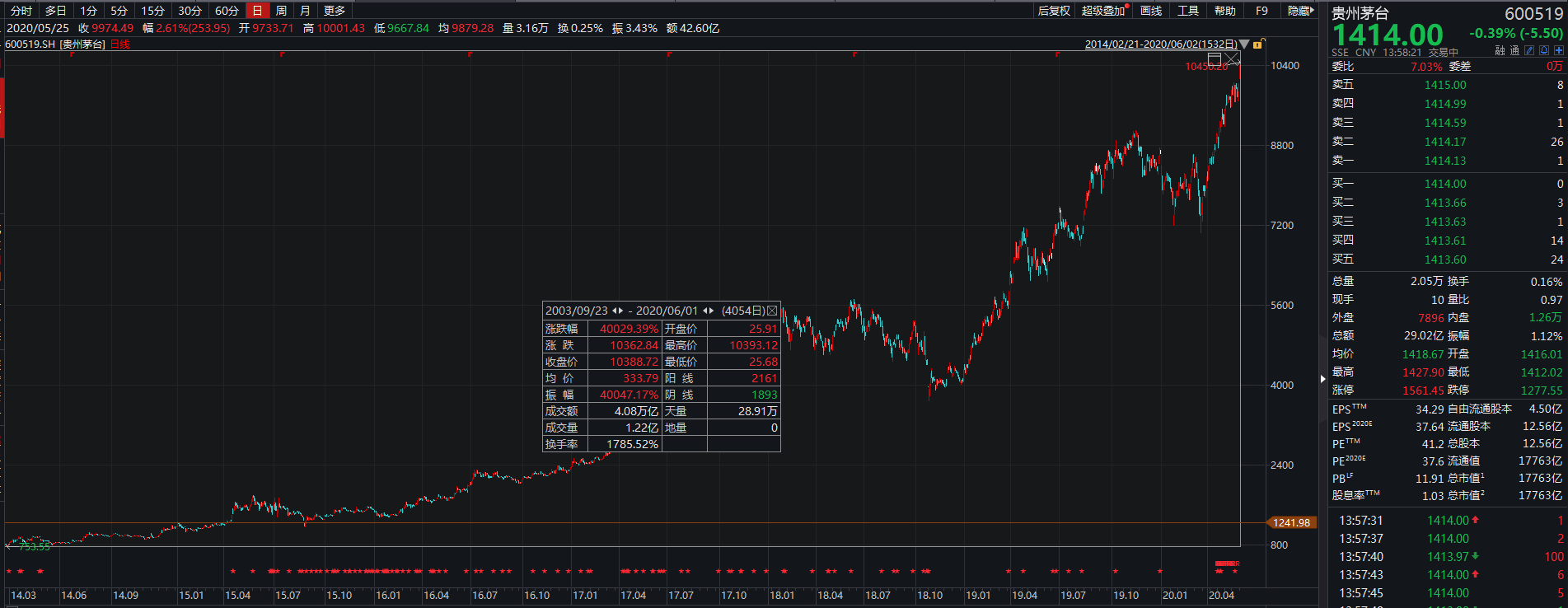Open the 后复权 adjustment menu

(x=1054, y=11)
